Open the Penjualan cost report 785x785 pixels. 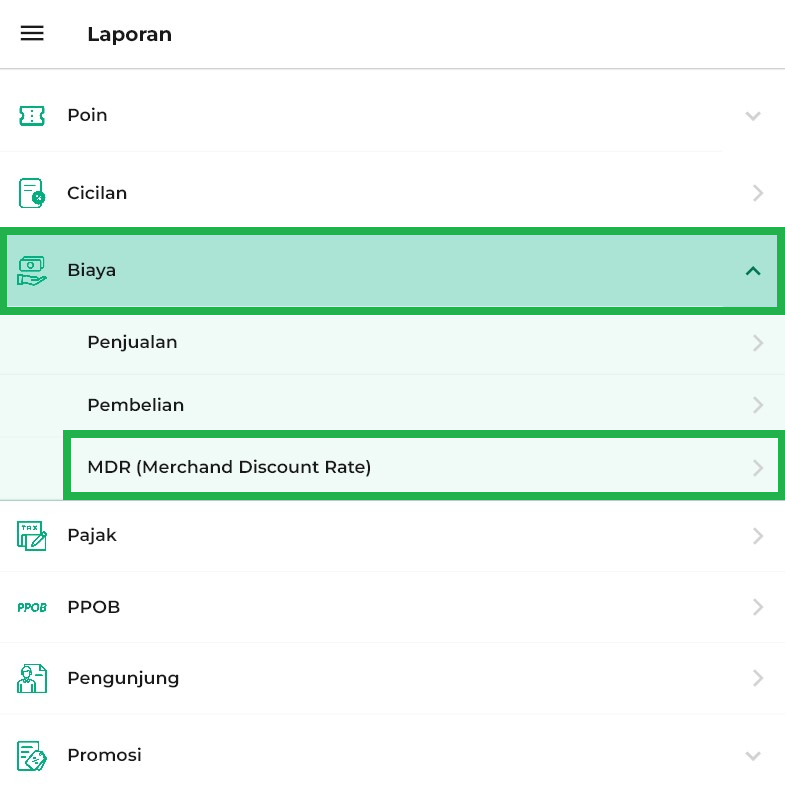[x=132, y=342]
